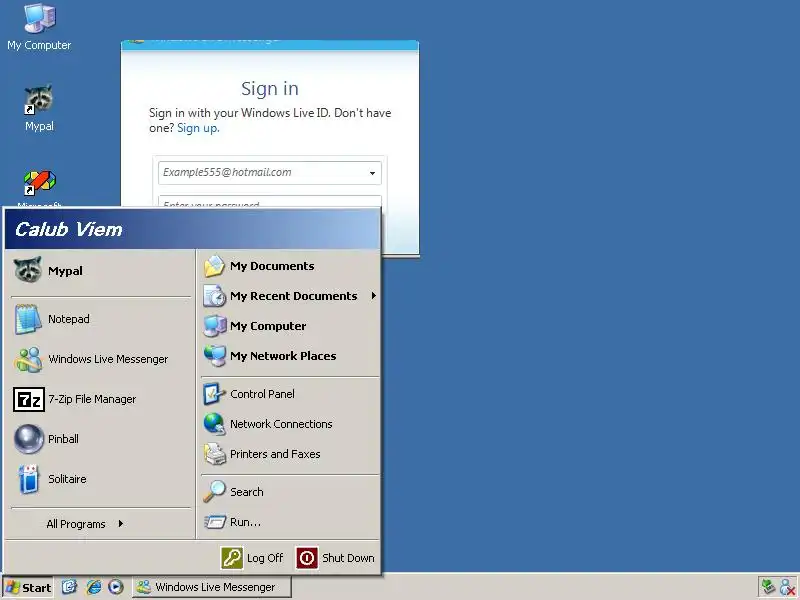Click the Log Off key icon
800x600 pixels.
[x=232, y=558]
